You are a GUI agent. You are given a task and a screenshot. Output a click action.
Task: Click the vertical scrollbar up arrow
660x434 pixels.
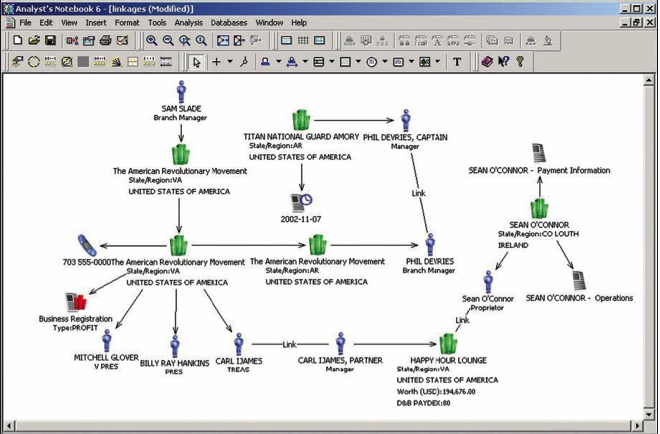point(649,80)
